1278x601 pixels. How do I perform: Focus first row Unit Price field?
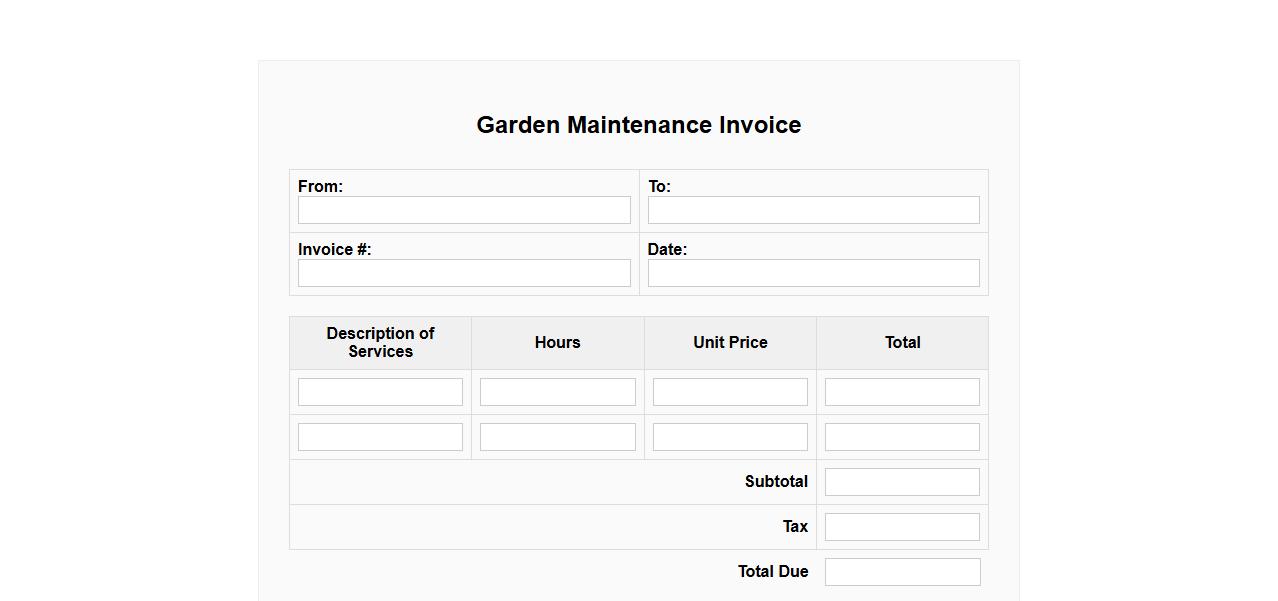(730, 392)
